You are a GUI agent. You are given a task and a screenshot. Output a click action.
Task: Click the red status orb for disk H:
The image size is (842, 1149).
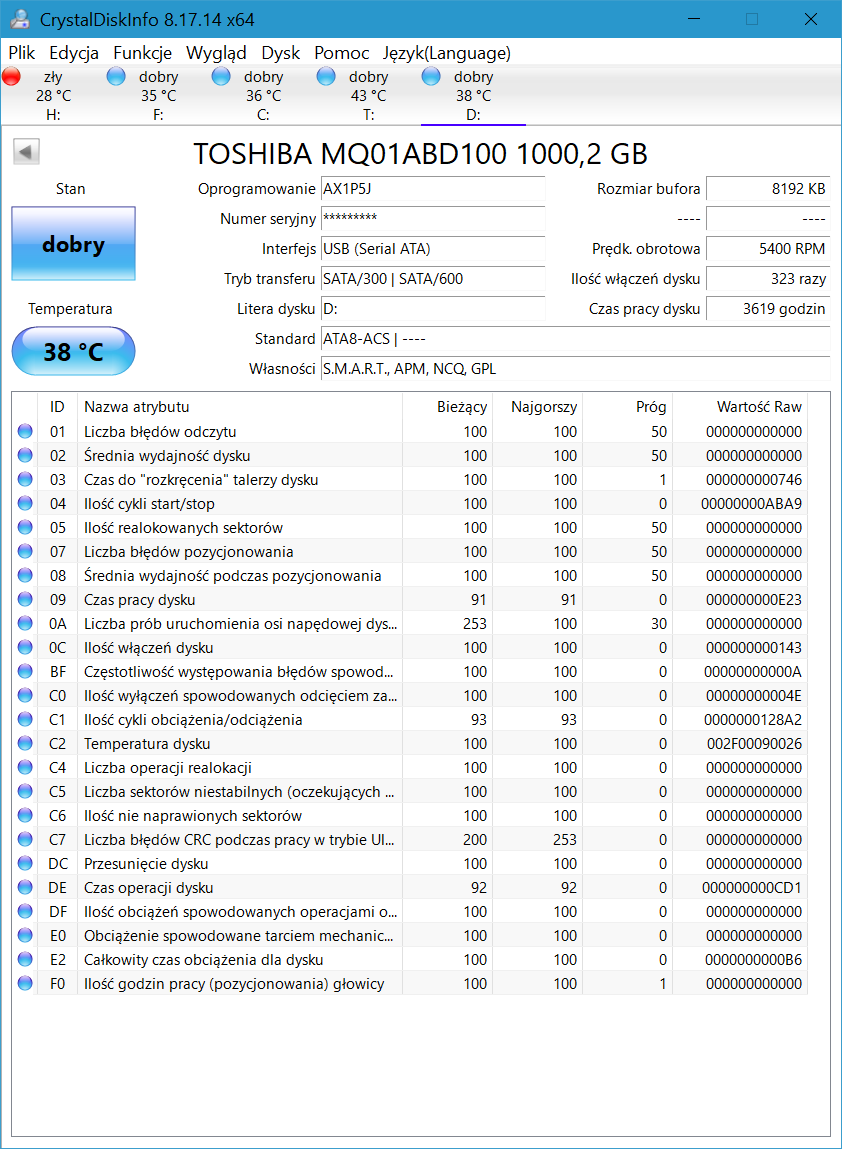[x=12, y=77]
